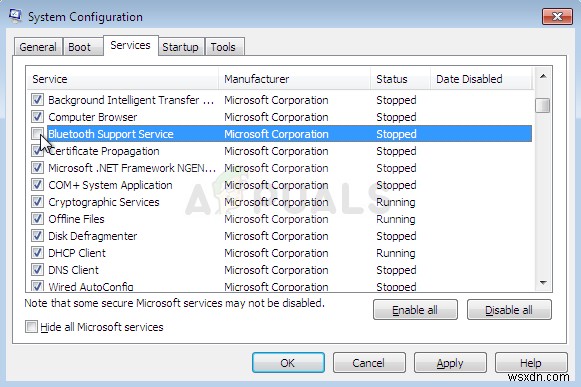Click the Running status of Cryptographic Services
The height and width of the screenshot is (387, 581).
tap(396, 202)
